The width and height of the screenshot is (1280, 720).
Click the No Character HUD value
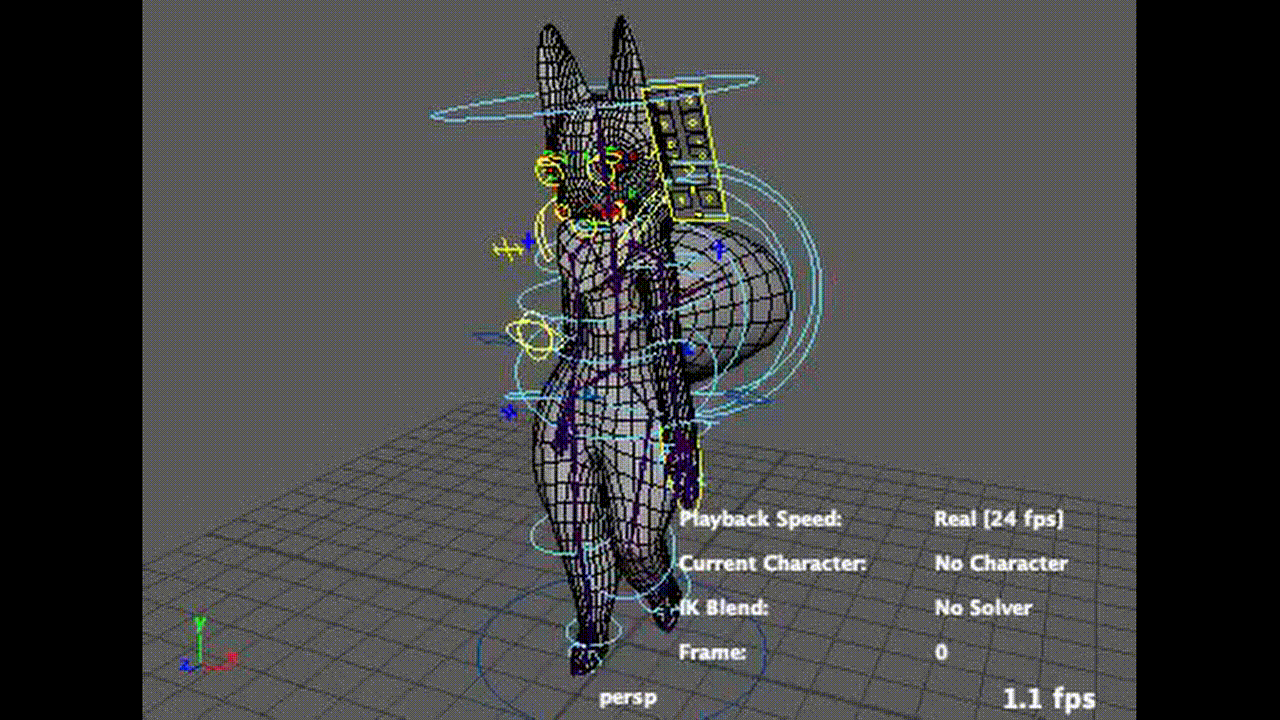coord(1000,563)
